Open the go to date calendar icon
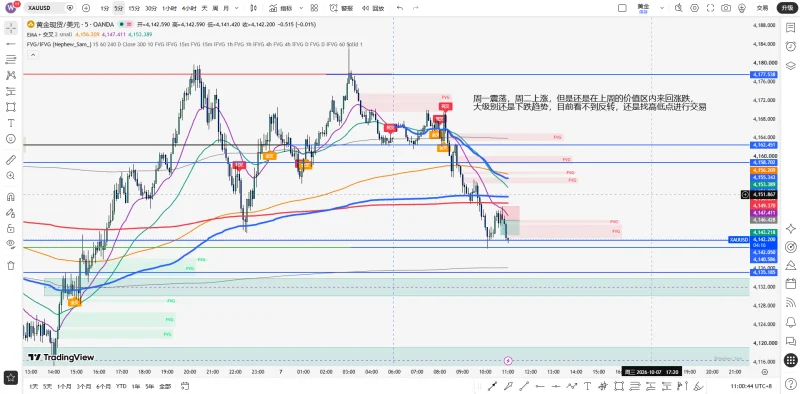The image size is (800, 394). pyautogui.click(x=185, y=385)
